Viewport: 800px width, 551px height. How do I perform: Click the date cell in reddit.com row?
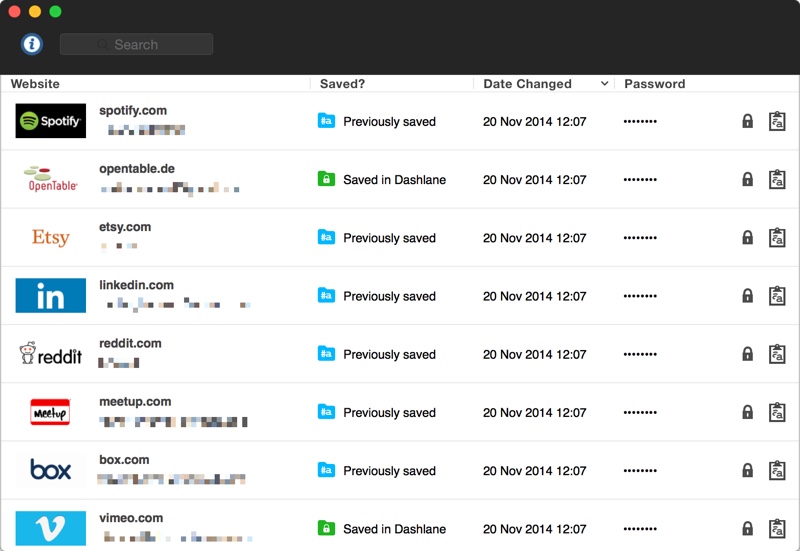535,354
